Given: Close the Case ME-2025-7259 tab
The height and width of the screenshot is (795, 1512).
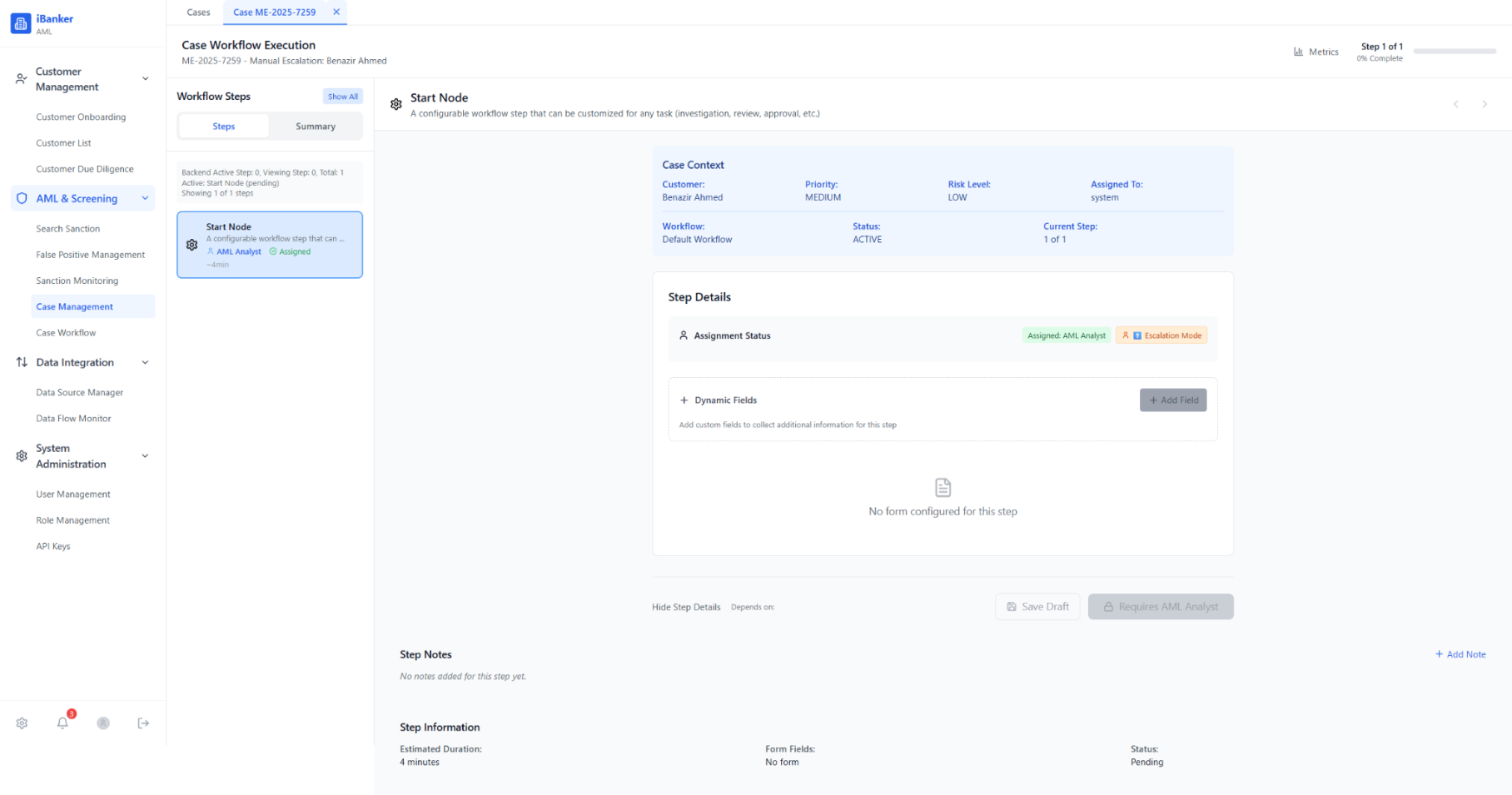Looking at the screenshot, I should point(336,12).
